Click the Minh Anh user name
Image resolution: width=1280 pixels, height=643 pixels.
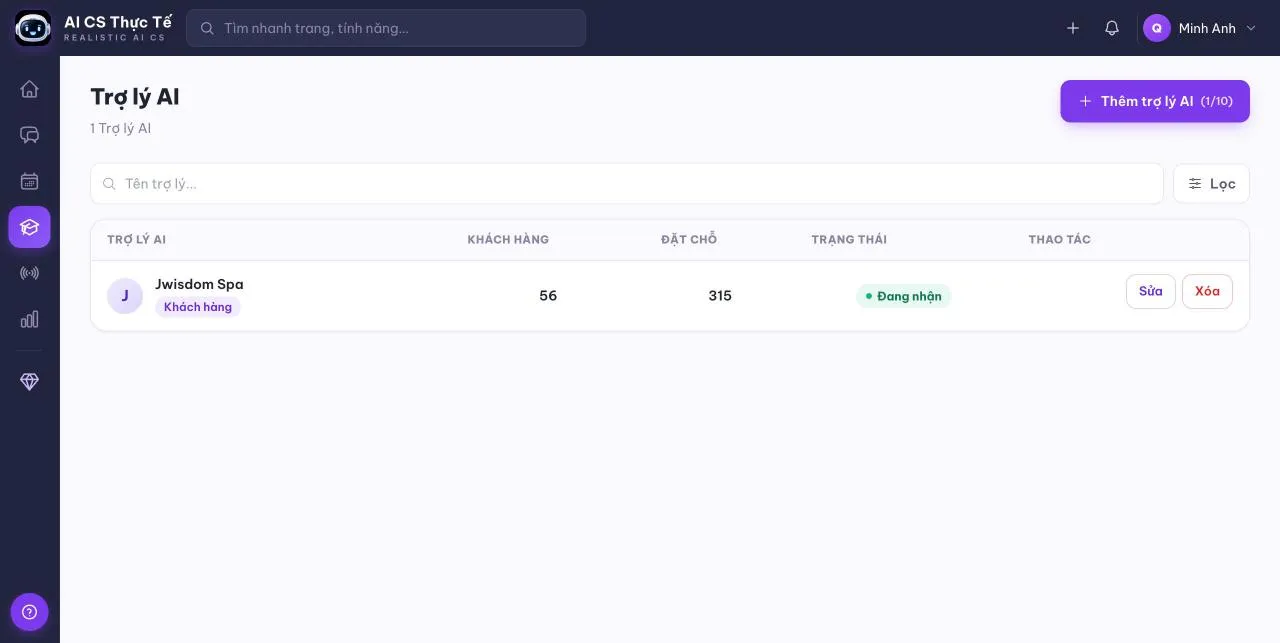coord(1207,28)
